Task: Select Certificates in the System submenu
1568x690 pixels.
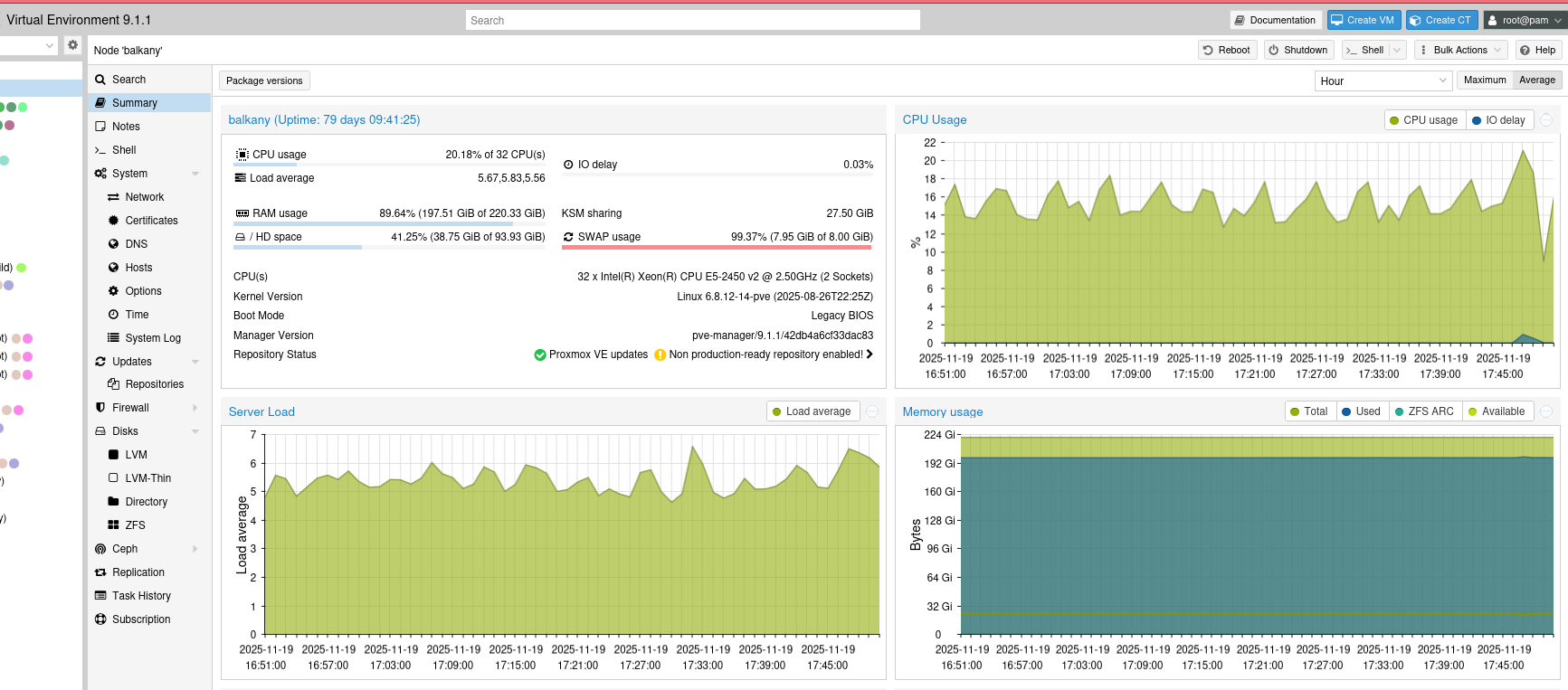Action: tap(151, 221)
